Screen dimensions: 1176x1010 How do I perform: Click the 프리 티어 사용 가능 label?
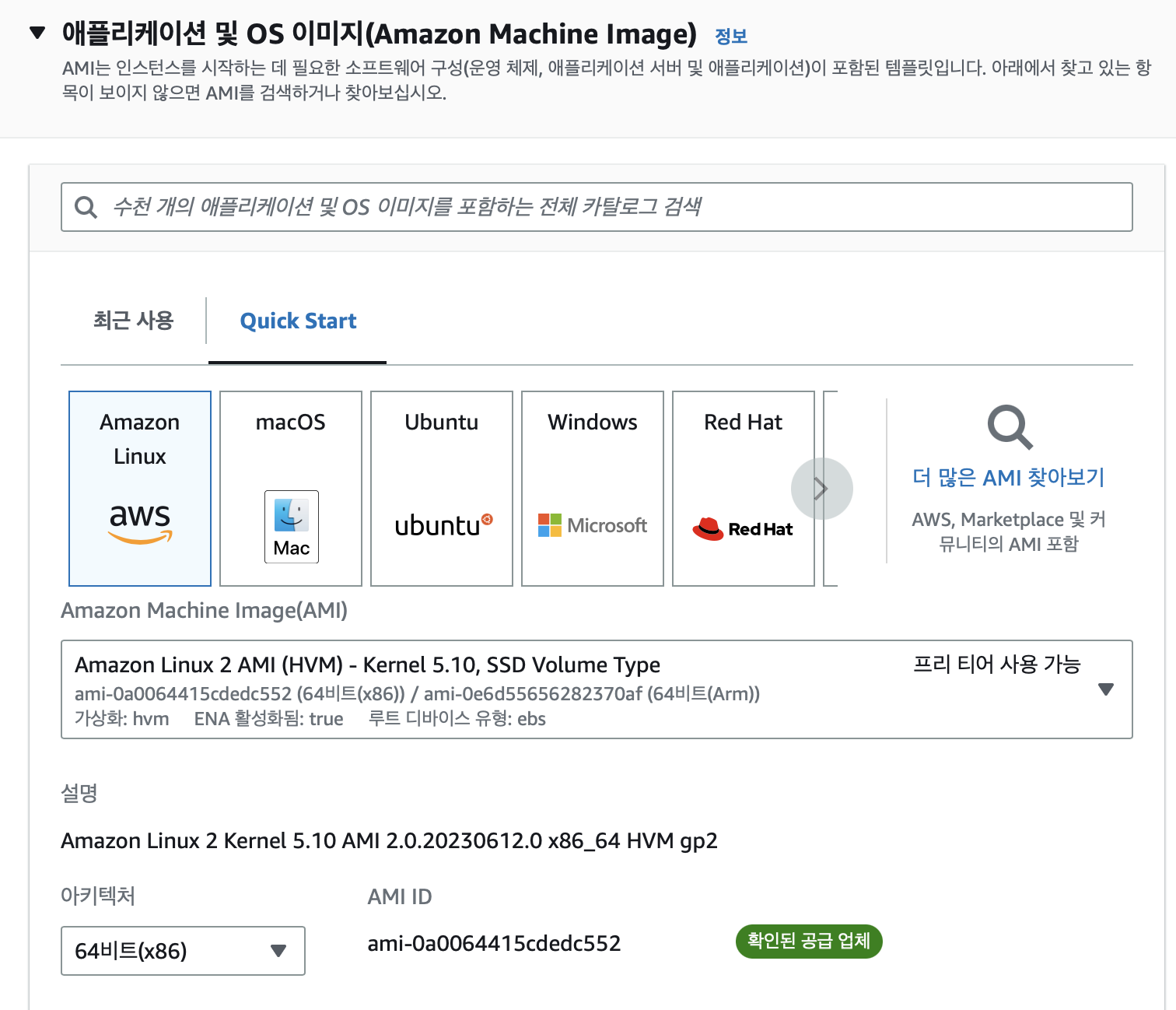pos(996,664)
